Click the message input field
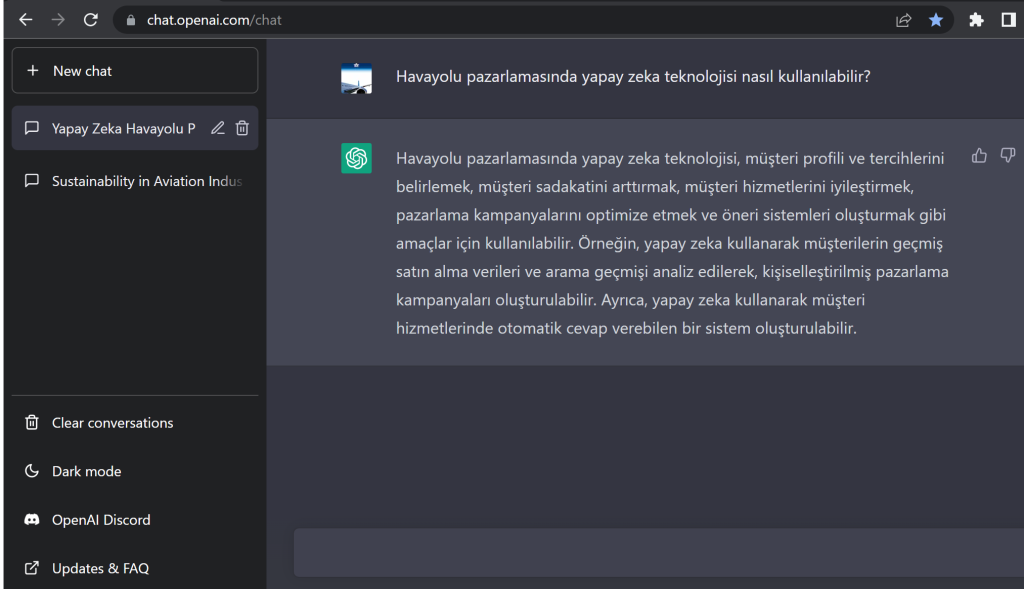Screen dimensions: 1024x589 pyautogui.click(x=658, y=552)
